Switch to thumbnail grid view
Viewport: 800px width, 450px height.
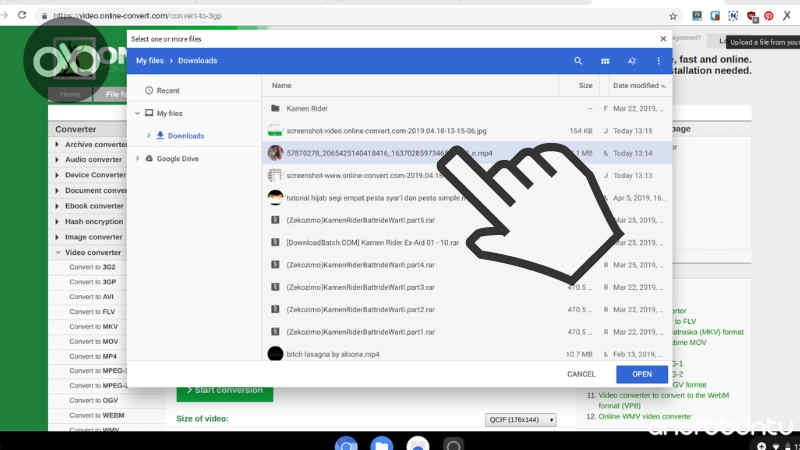pyautogui.click(x=605, y=61)
